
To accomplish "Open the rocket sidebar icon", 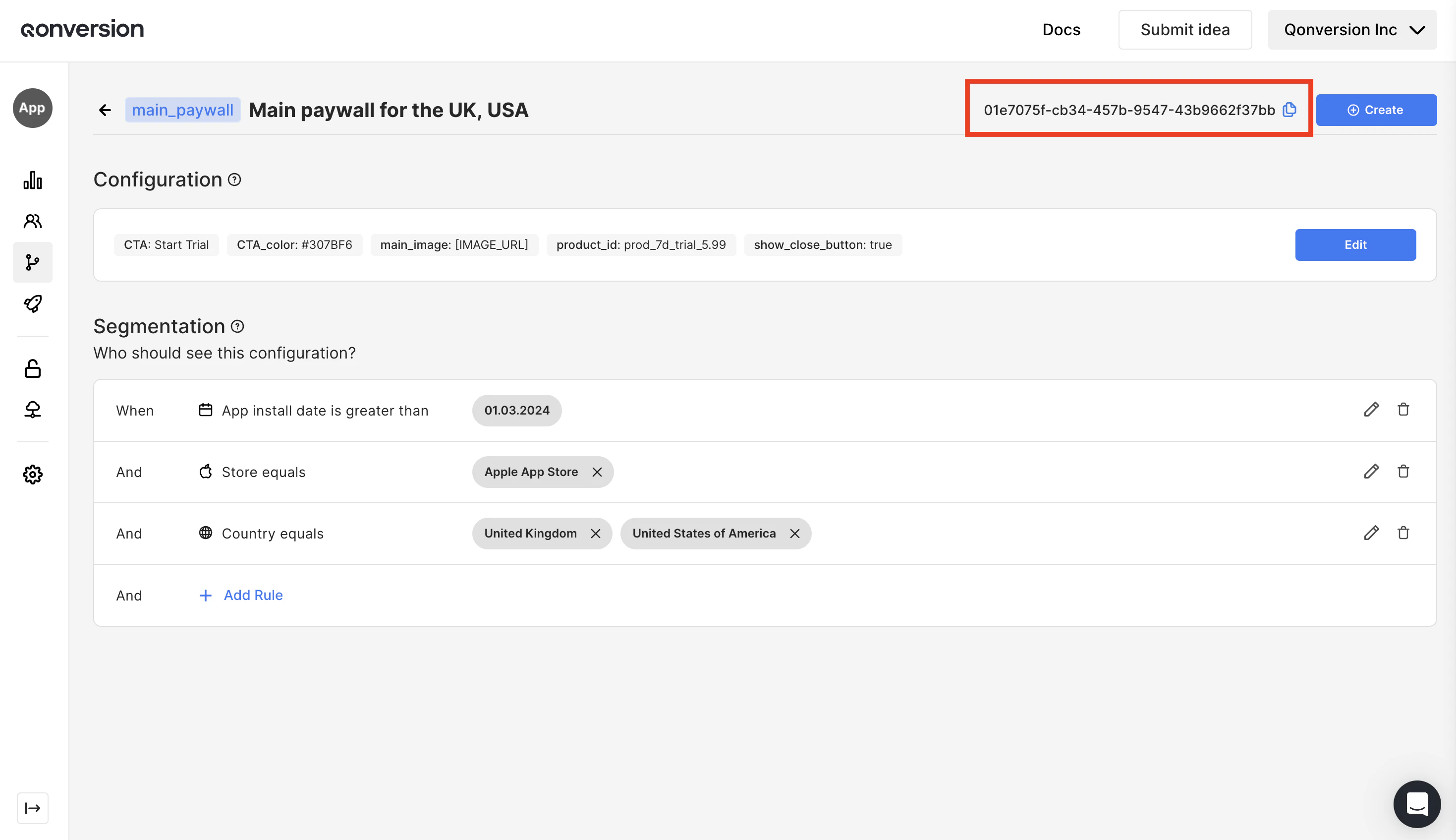I will [x=33, y=303].
